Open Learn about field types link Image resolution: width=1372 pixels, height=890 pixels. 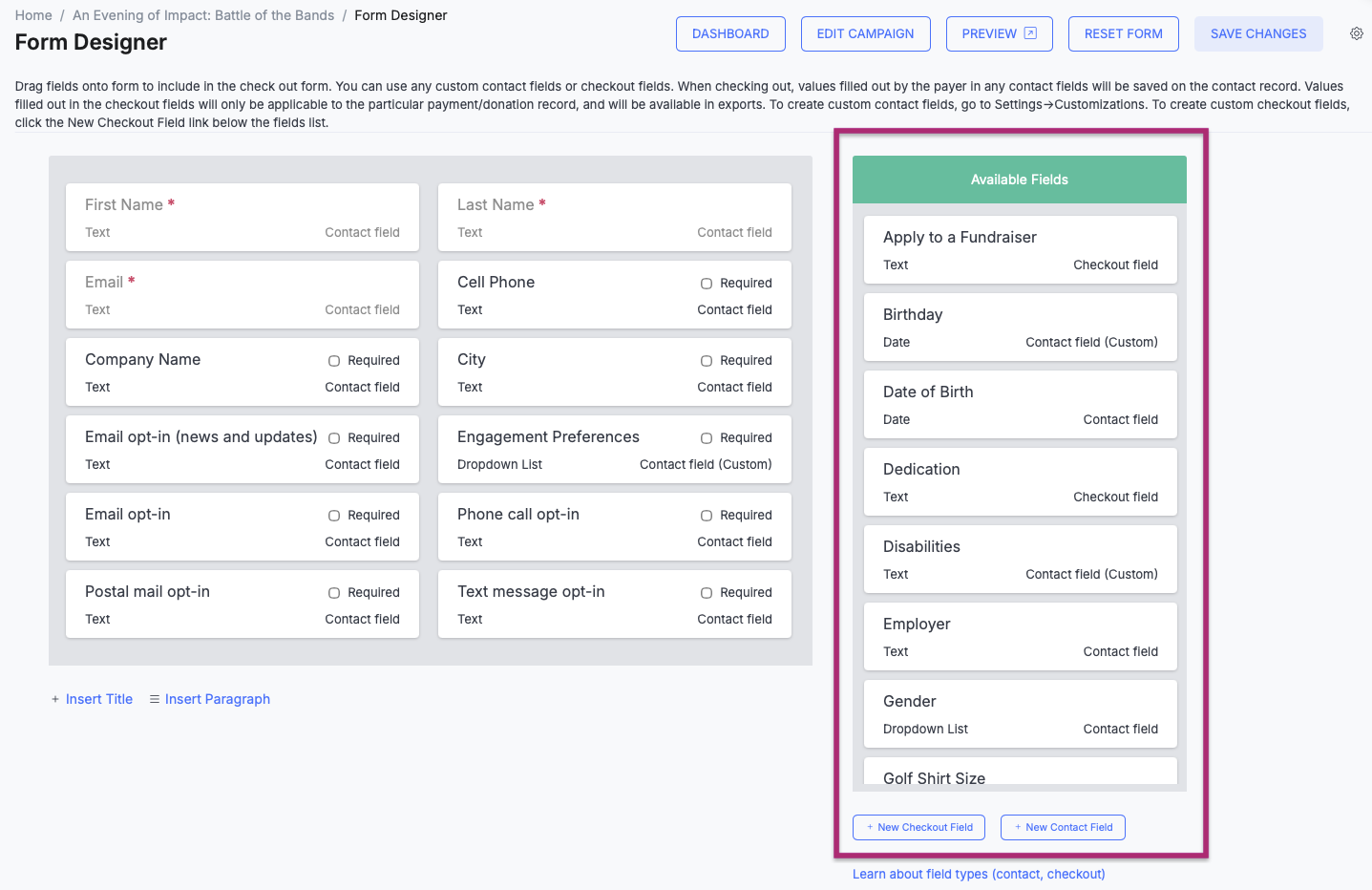pos(979,874)
